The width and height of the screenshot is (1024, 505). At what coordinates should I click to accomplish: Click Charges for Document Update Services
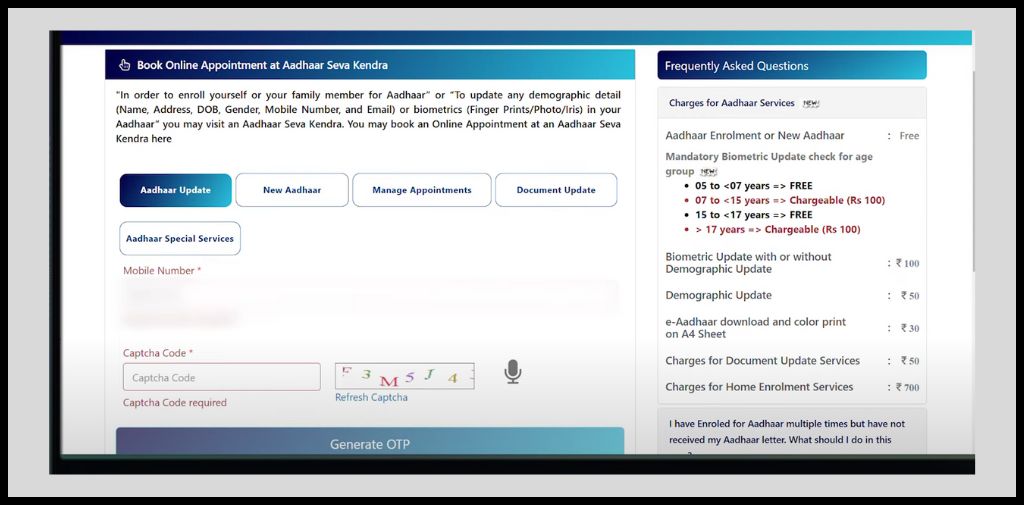pyautogui.click(x=762, y=361)
